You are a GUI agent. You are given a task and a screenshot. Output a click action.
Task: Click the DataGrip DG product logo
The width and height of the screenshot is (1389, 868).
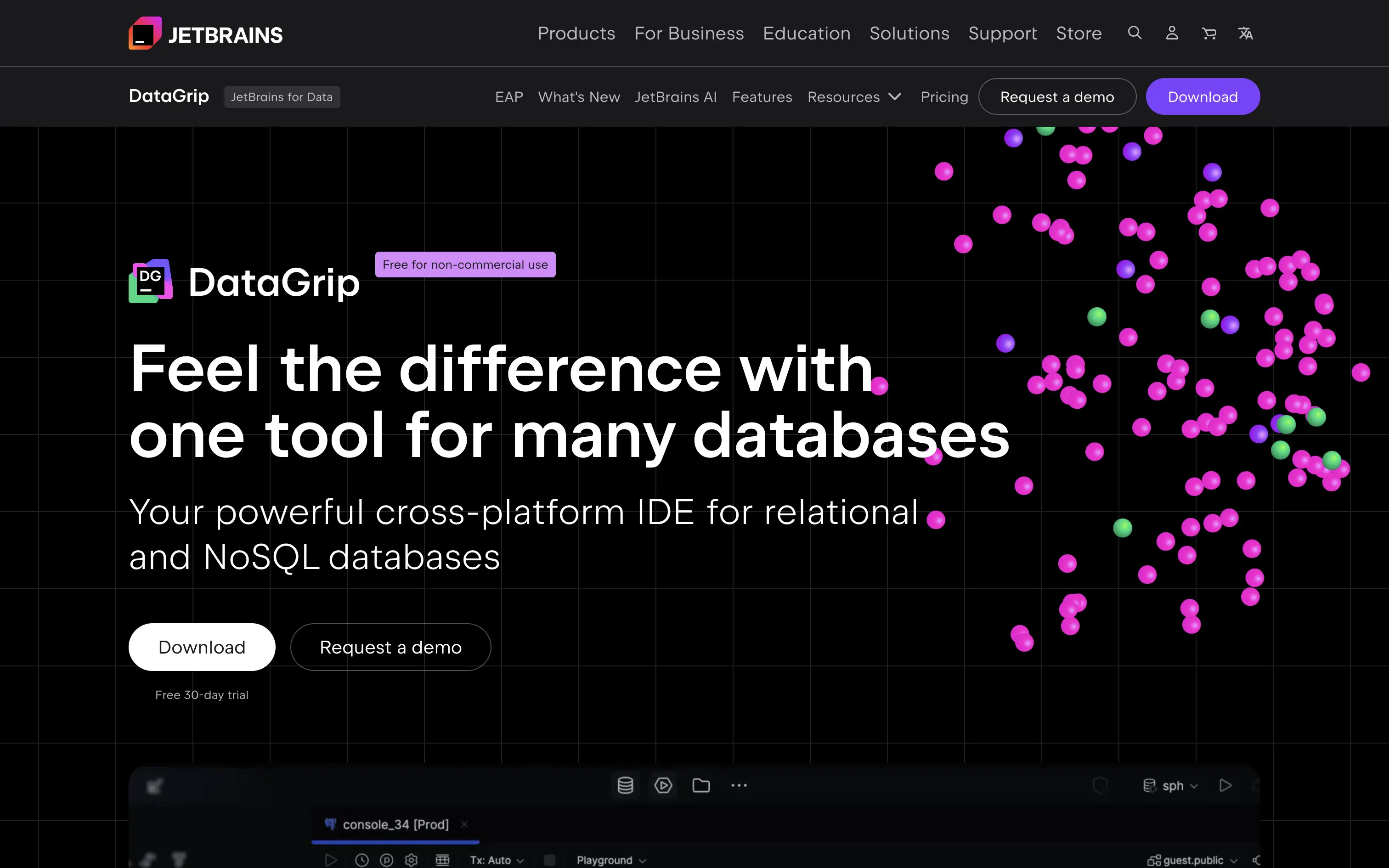point(150,281)
